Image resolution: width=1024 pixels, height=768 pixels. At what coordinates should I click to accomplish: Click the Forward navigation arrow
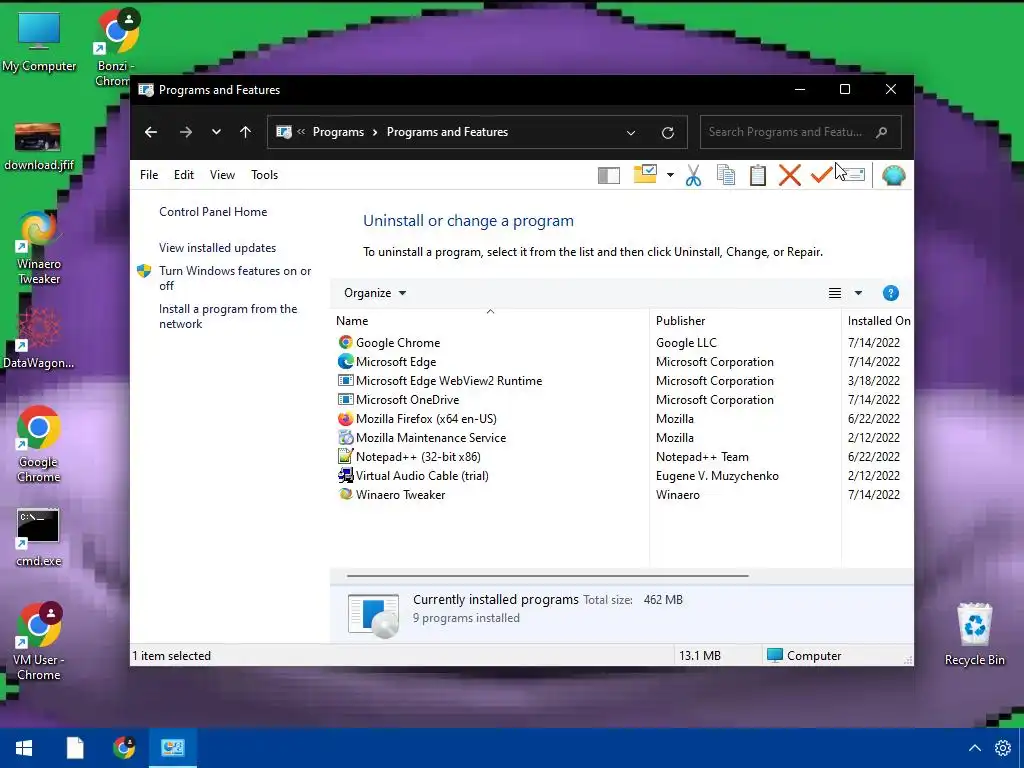pyautogui.click(x=185, y=132)
